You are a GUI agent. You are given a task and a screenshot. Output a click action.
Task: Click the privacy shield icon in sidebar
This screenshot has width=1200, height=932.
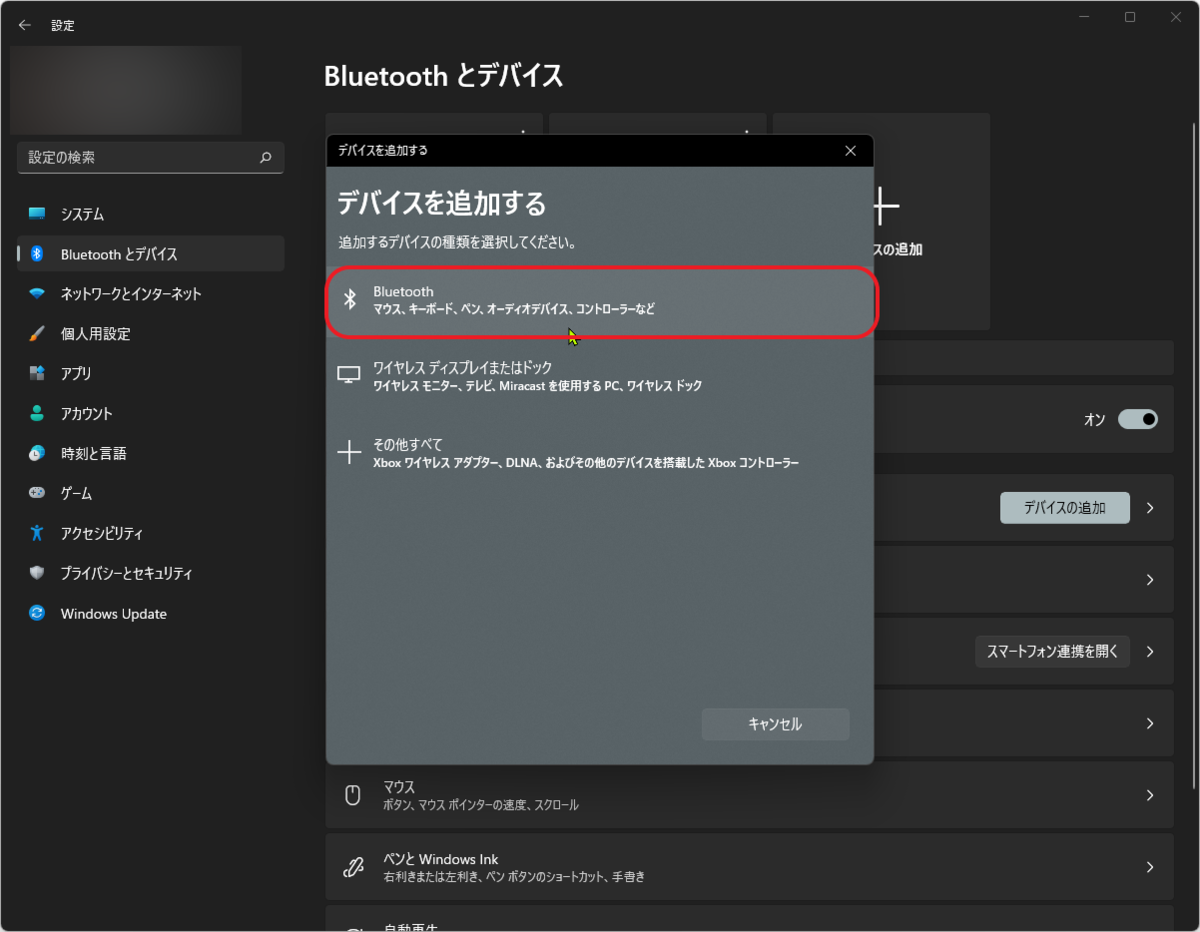[37, 573]
